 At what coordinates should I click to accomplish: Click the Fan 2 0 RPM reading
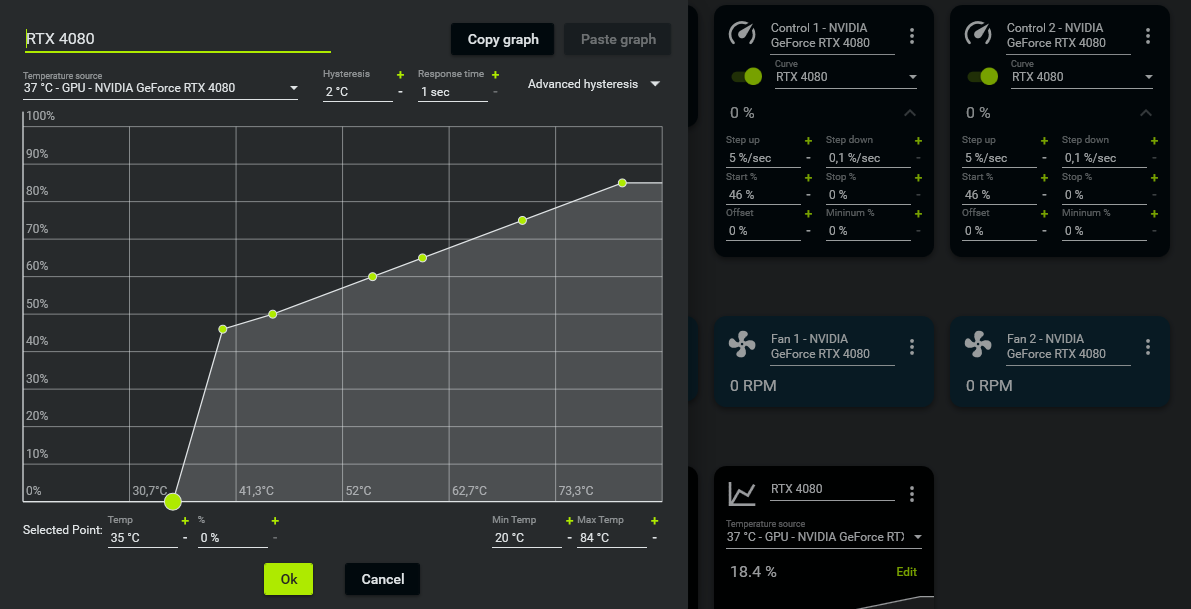pyautogui.click(x=989, y=386)
